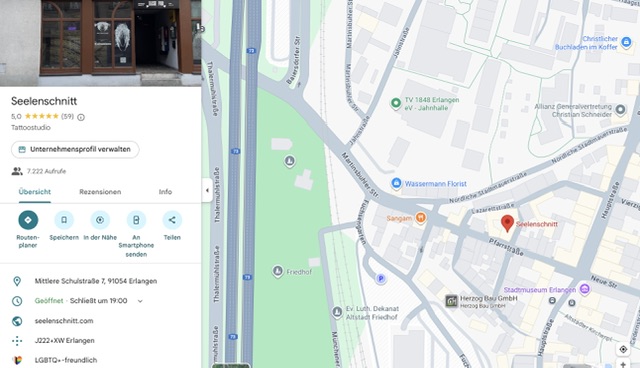Collapse the side panel arrow
This screenshot has width=640, height=368.
(207, 190)
